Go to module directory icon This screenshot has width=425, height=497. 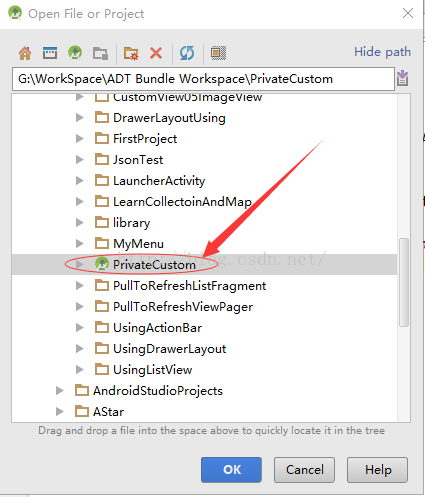(x=100, y=53)
